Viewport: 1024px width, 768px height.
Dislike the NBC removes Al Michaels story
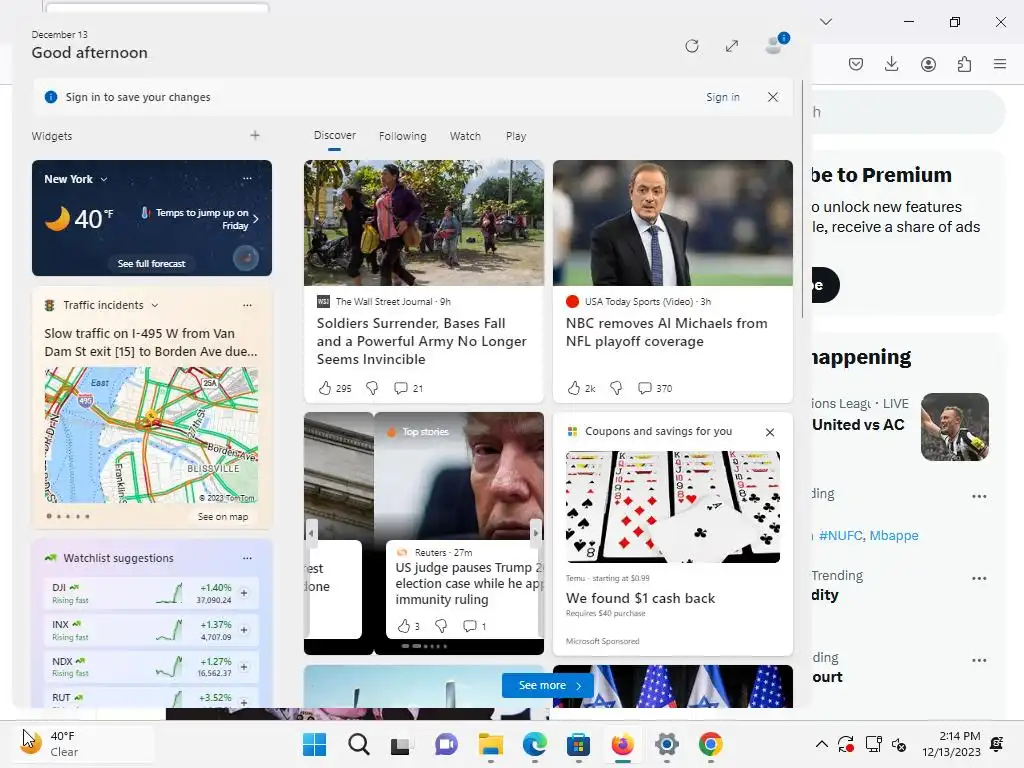click(616, 388)
